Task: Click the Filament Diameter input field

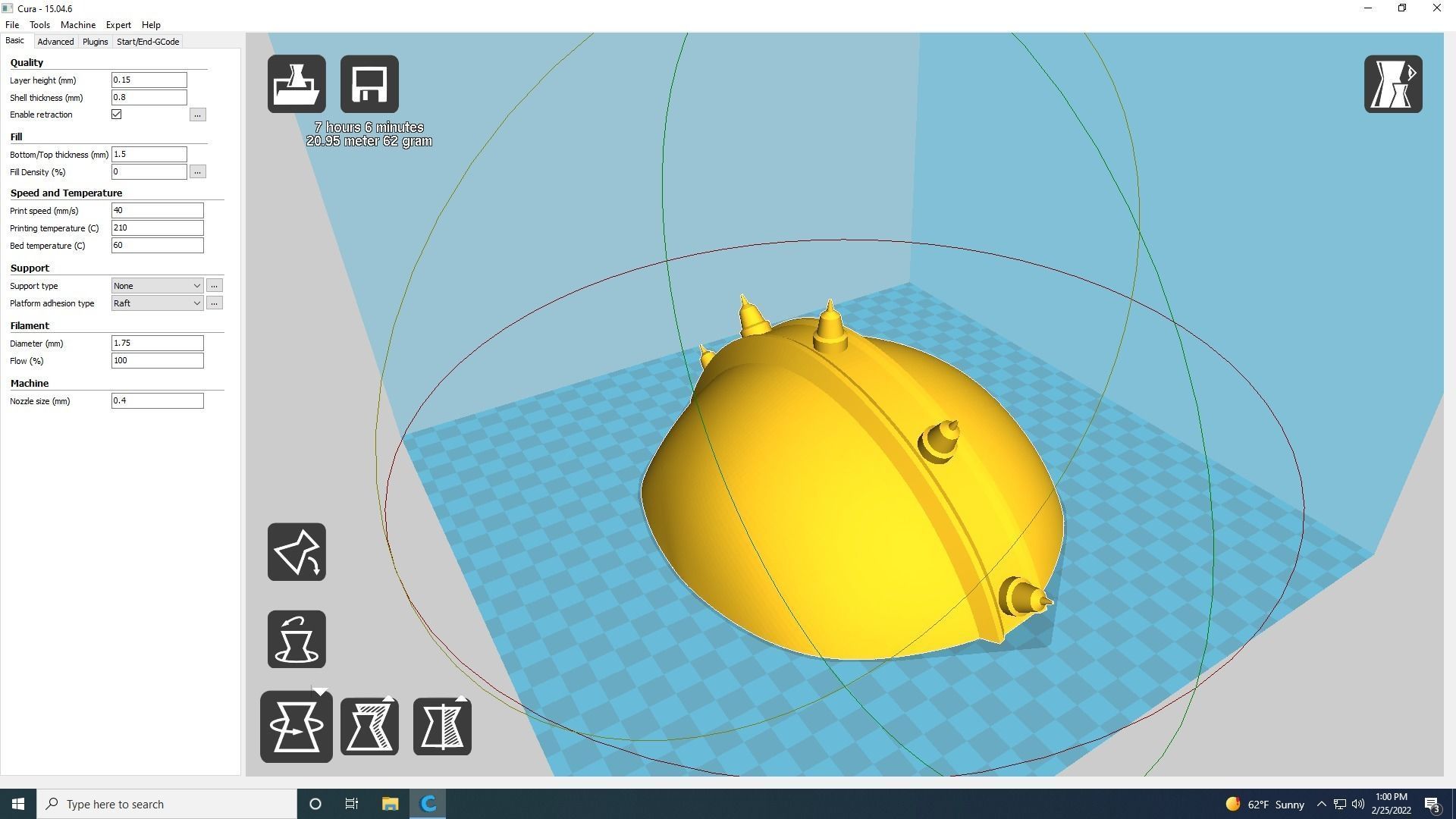Action: point(158,344)
